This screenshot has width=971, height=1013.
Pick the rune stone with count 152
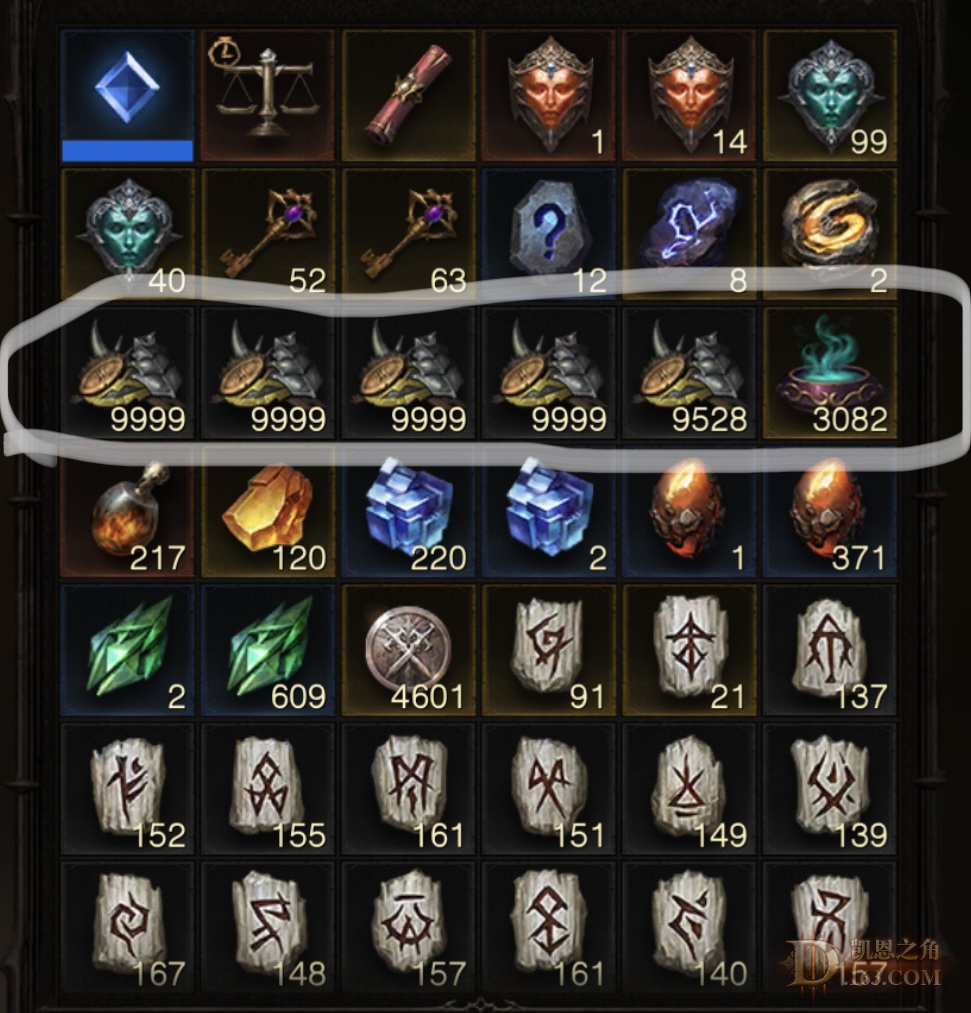point(127,788)
